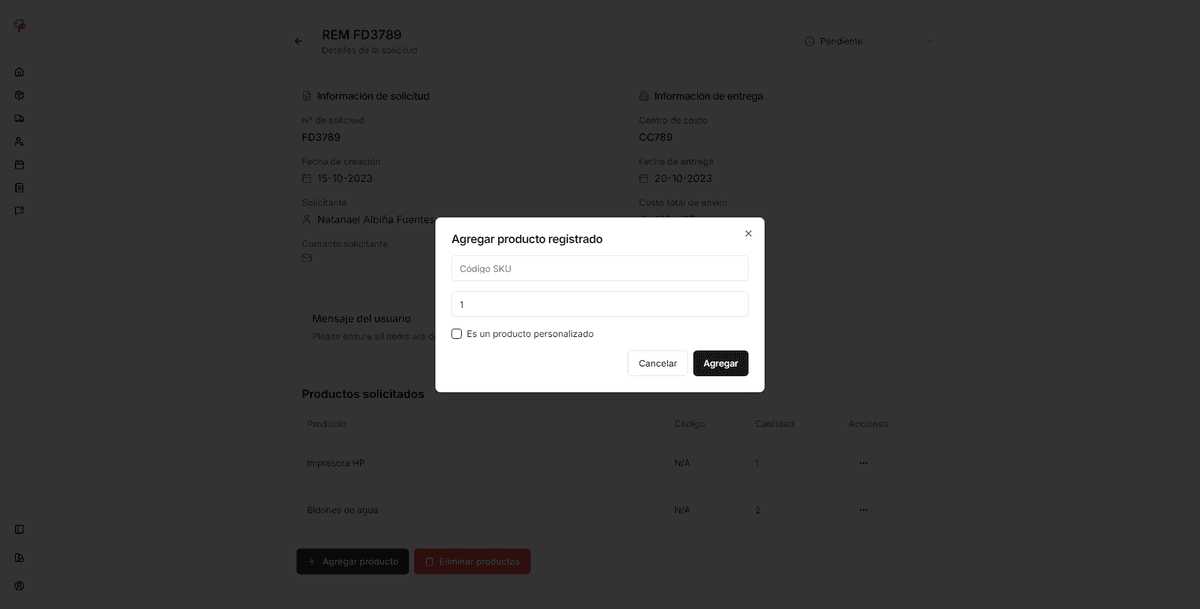Image resolution: width=1200 pixels, height=609 pixels.
Task: Click the Es un producto personalizado label
Action: tap(530, 334)
